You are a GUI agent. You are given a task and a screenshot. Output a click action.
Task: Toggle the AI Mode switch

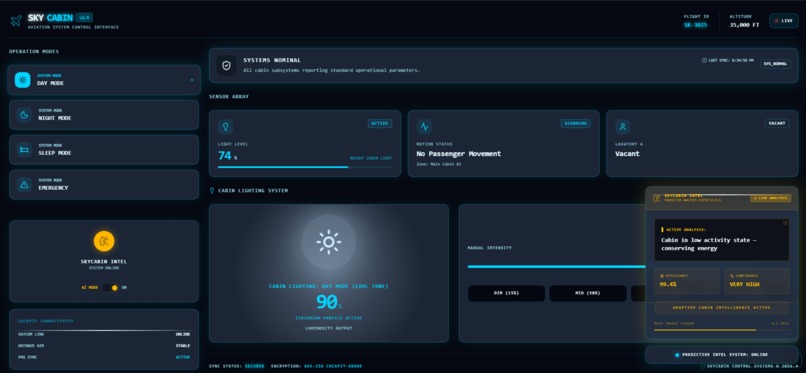click(110, 288)
